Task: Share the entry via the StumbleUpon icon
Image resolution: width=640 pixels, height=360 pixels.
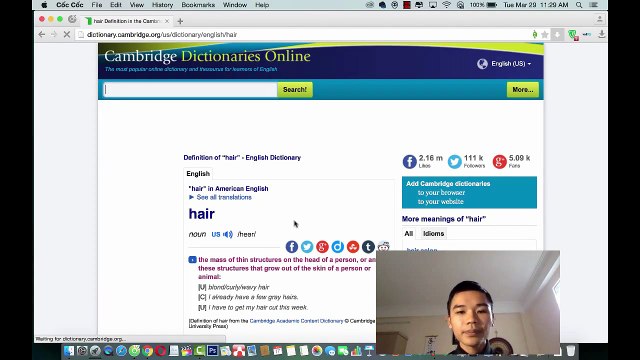Action: coord(353,247)
